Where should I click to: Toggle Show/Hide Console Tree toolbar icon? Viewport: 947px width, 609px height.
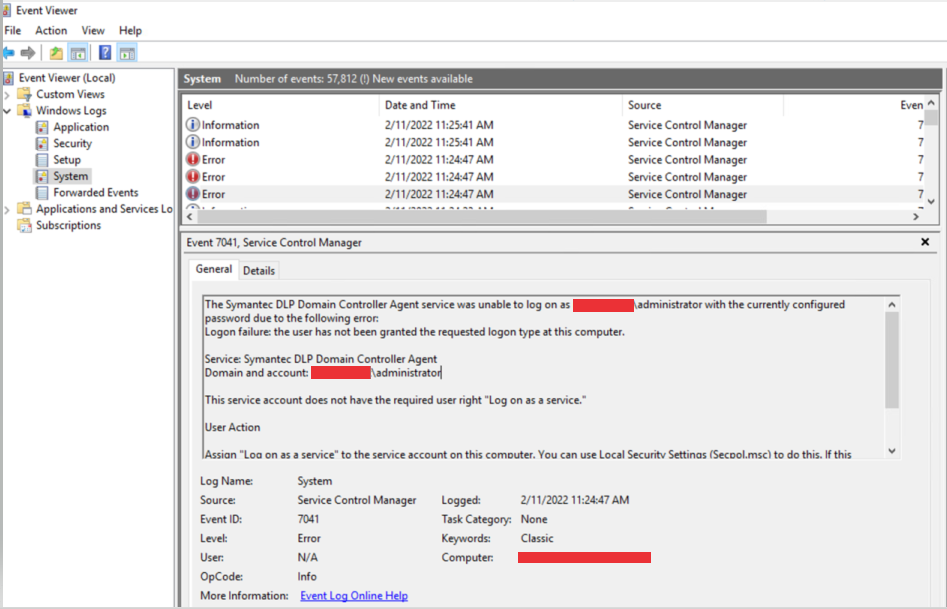77,53
